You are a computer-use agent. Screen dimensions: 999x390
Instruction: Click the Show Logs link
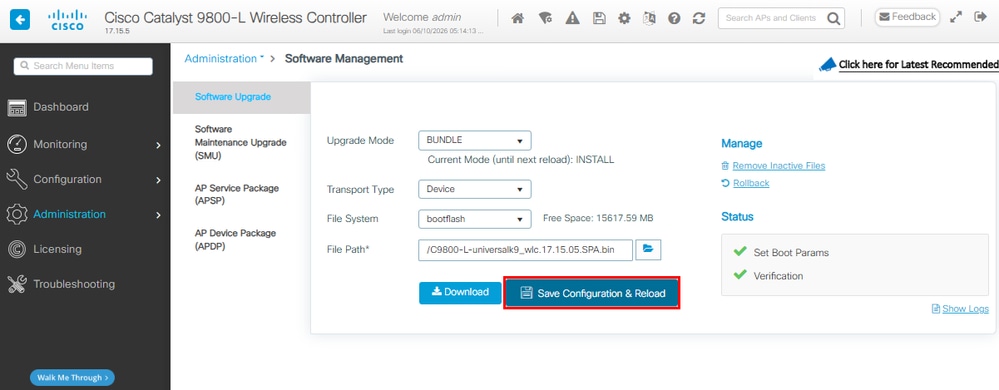pyautogui.click(x=965, y=308)
